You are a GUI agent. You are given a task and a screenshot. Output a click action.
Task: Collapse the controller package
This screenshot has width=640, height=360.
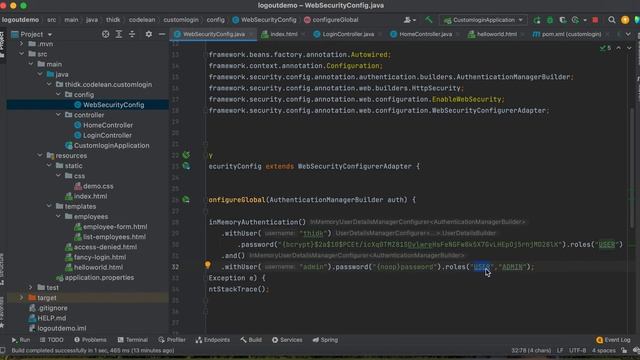coord(58,115)
